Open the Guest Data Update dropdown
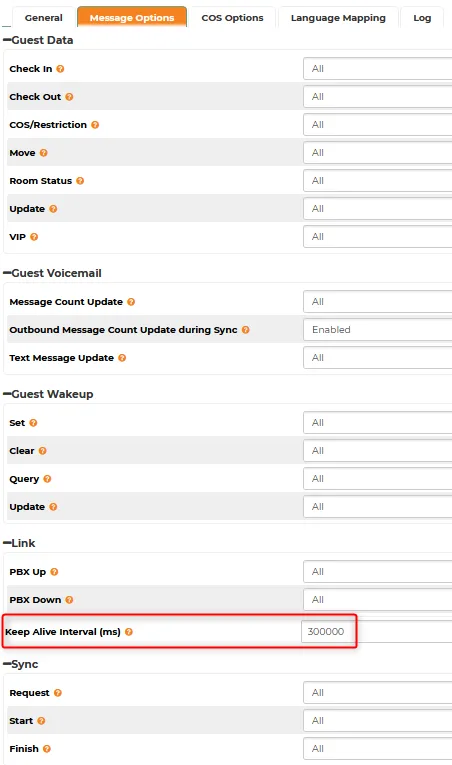The width and height of the screenshot is (452, 765). pyautogui.click(x=377, y=209)
